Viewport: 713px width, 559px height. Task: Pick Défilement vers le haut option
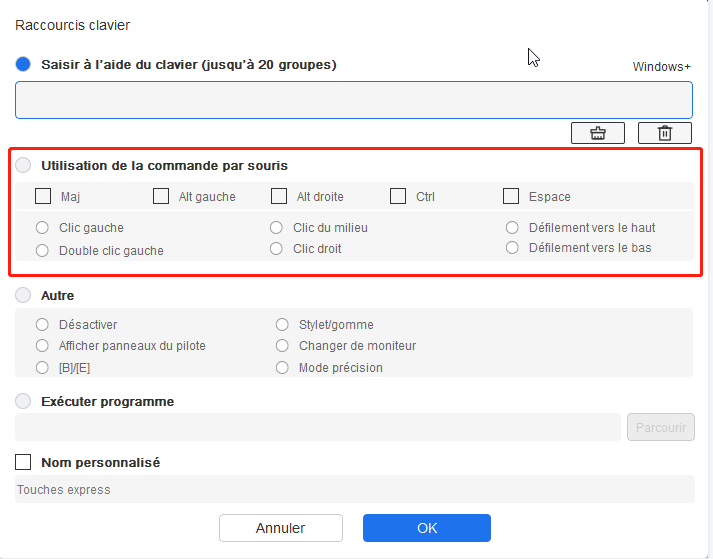tap(512, 227)
